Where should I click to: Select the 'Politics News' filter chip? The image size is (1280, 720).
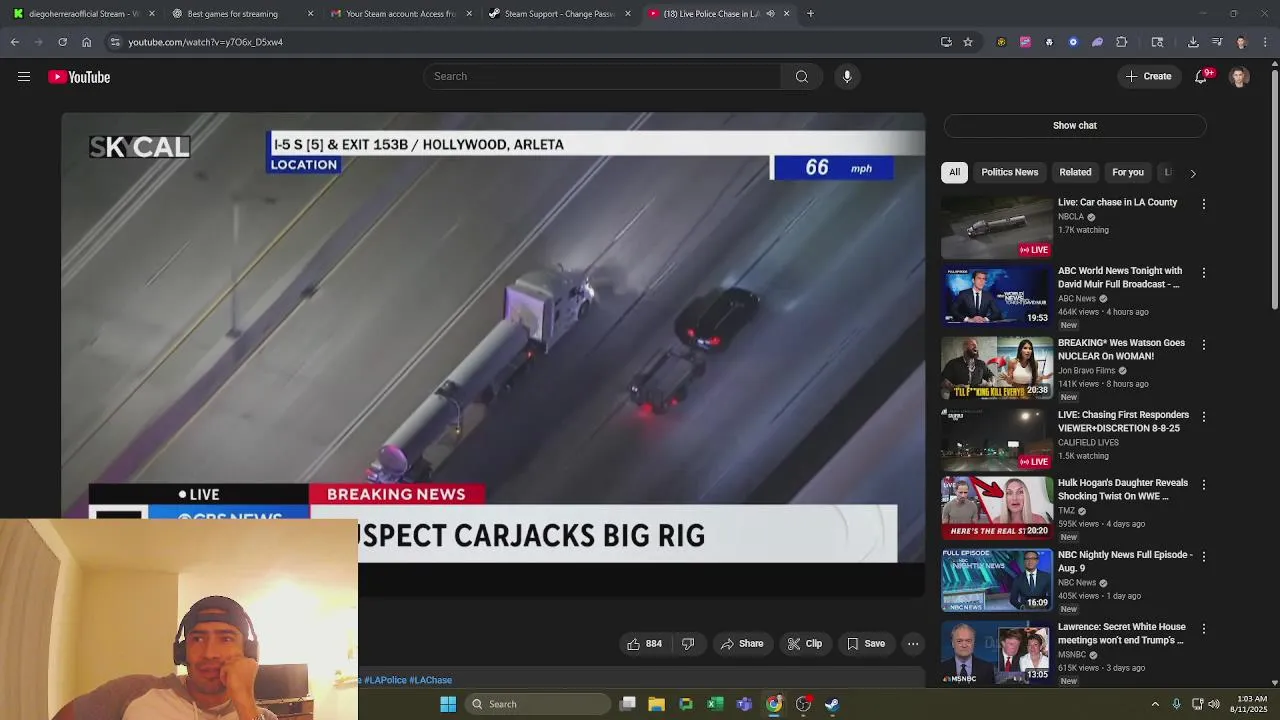click(1010, 172)
